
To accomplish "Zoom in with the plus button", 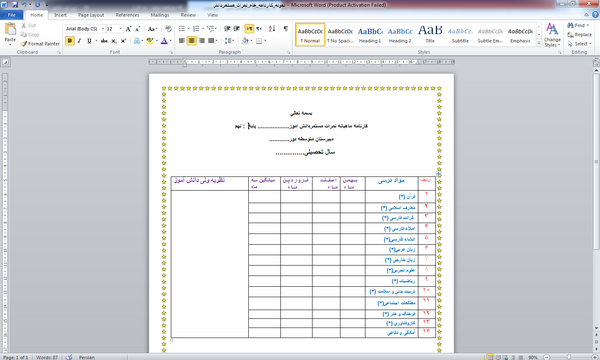I will pos(594,357).
